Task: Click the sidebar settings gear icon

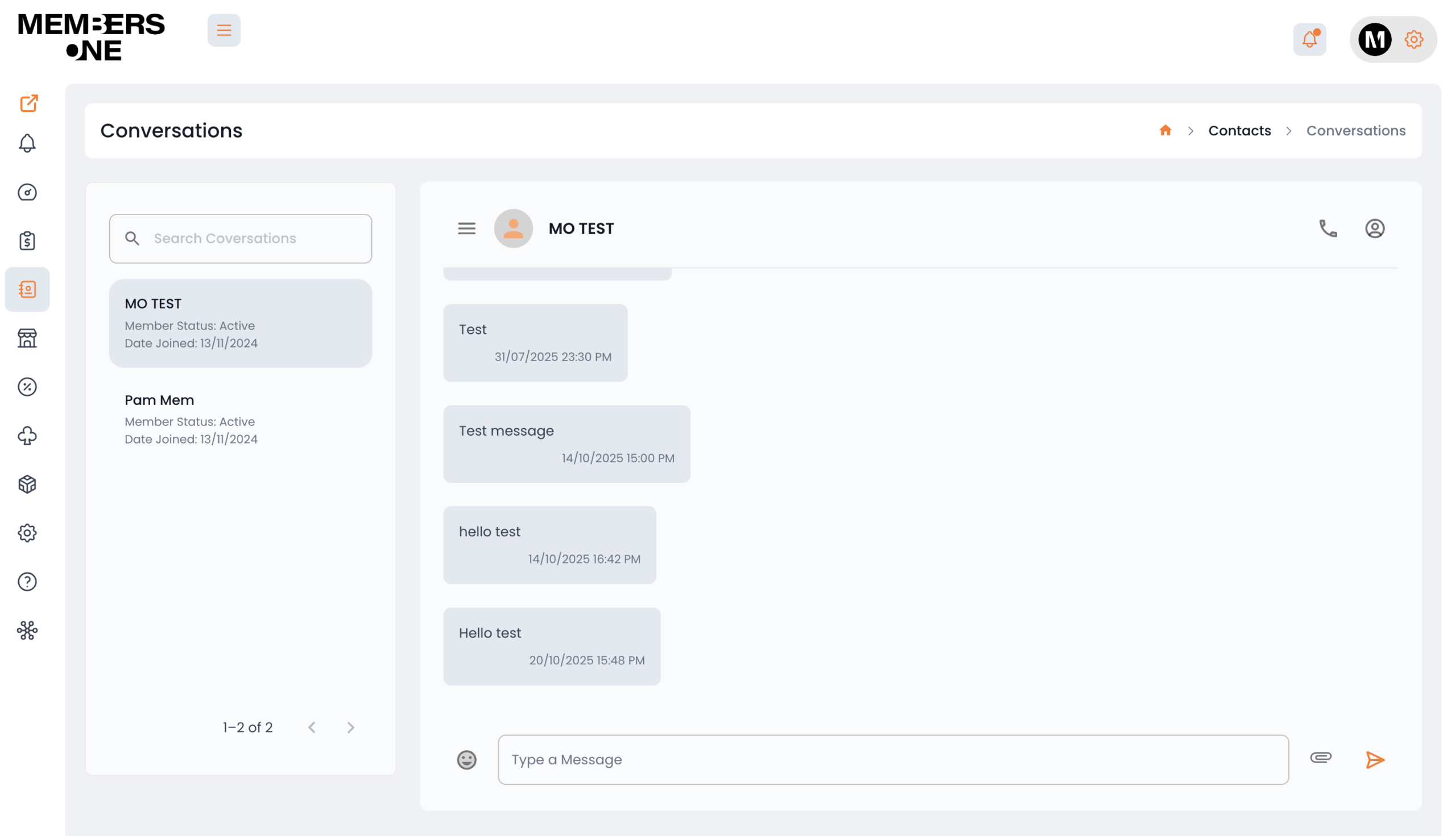Action: [x=27, y=533]
